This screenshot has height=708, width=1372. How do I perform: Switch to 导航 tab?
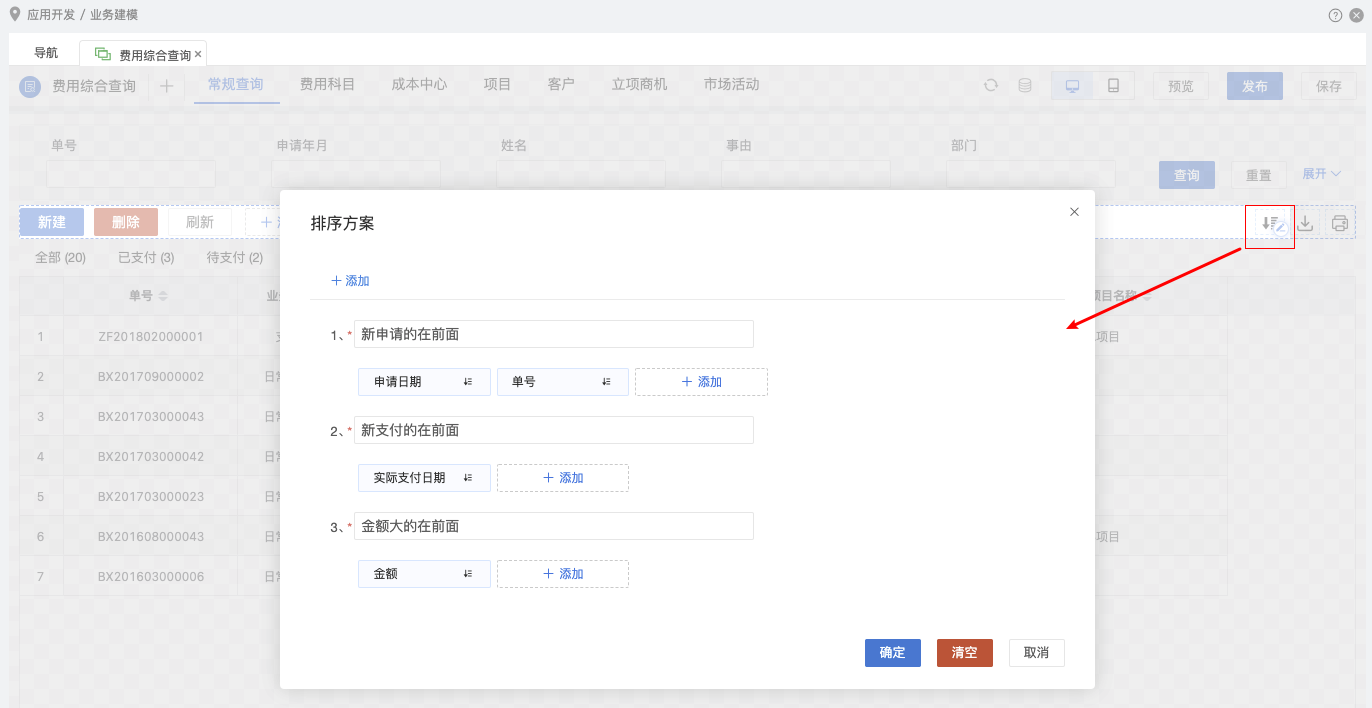tap(46, 53)
